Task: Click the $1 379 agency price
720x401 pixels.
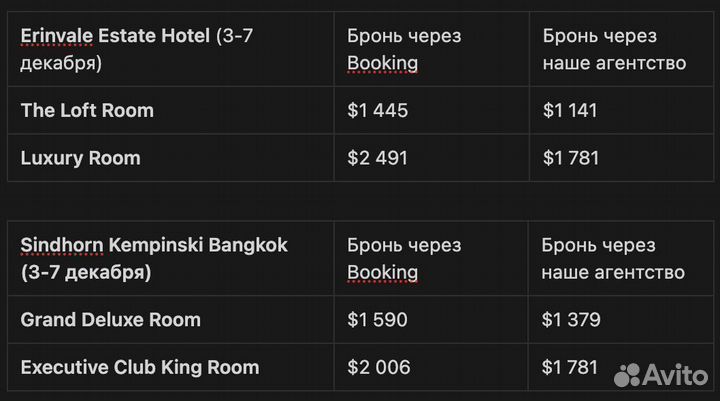Action: point(571,320)
